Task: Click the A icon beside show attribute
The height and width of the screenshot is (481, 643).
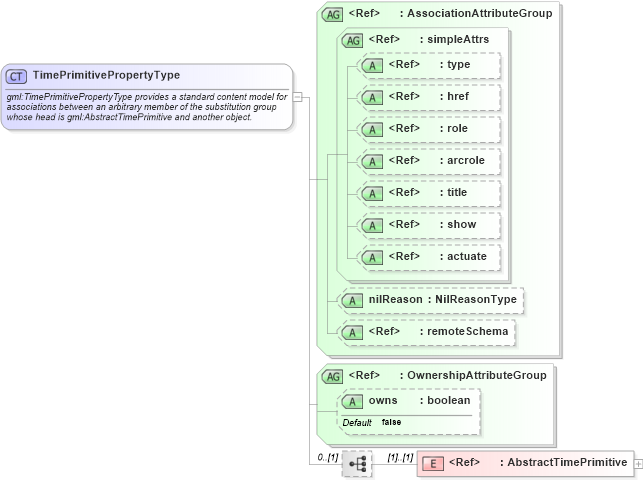Action: click(x=372, y=226)
